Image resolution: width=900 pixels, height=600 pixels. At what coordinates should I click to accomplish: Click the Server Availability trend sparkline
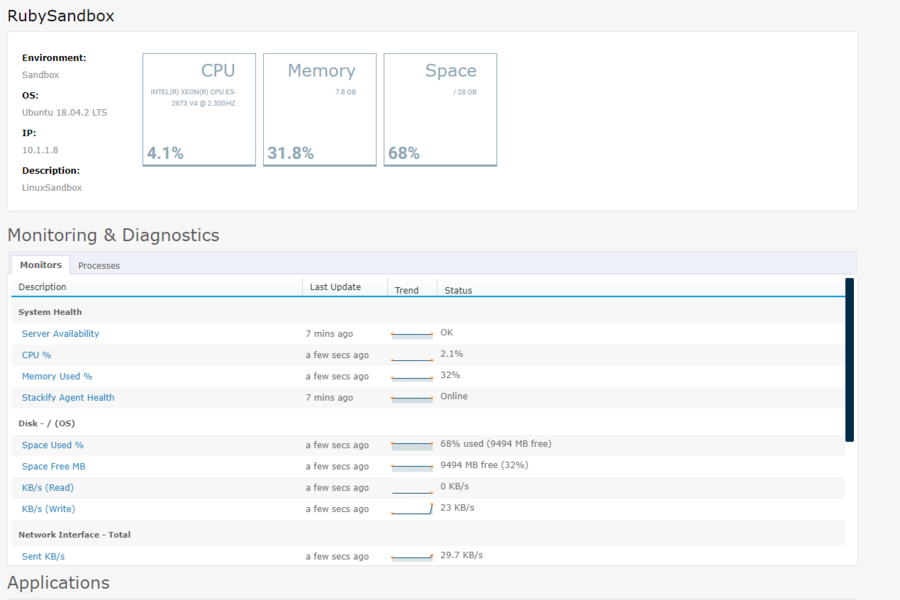[x=411, y=334]
